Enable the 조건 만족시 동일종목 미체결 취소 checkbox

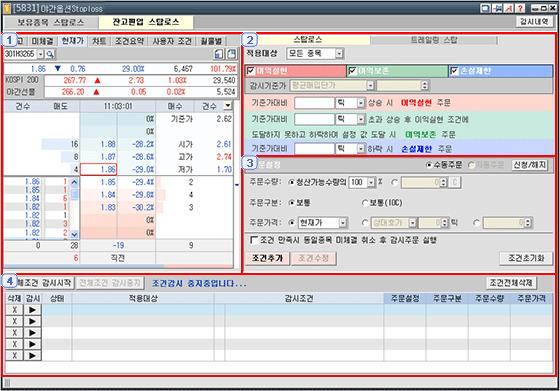pos(254,240)
